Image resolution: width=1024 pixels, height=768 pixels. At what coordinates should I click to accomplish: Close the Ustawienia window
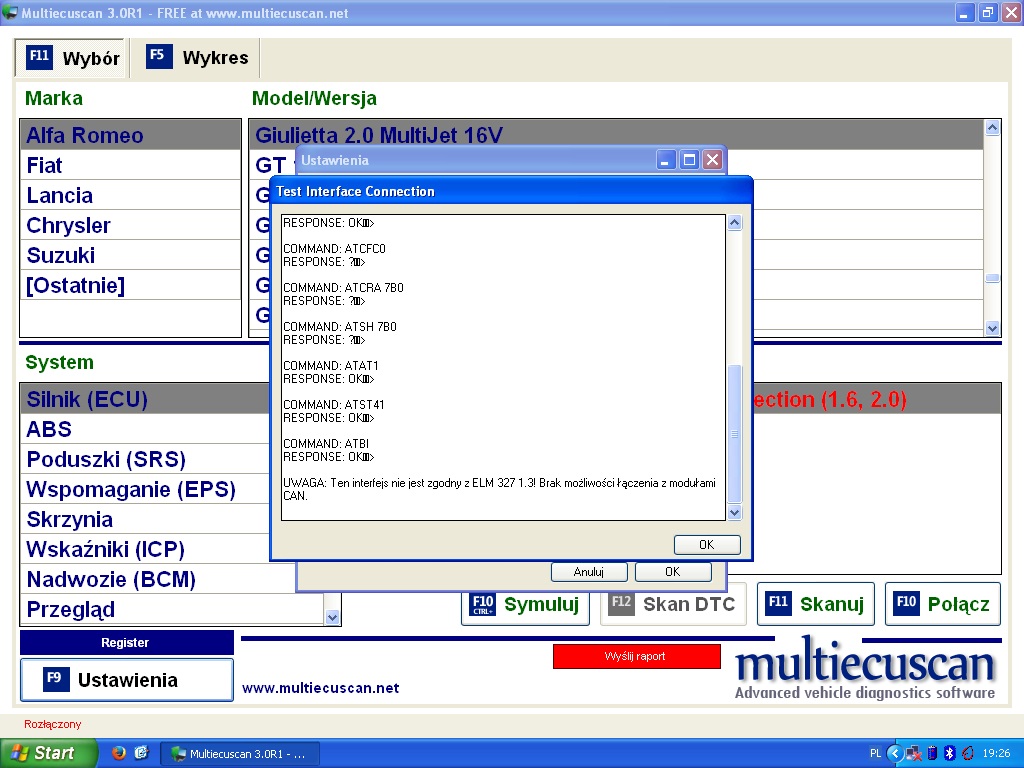coord(712,160)
